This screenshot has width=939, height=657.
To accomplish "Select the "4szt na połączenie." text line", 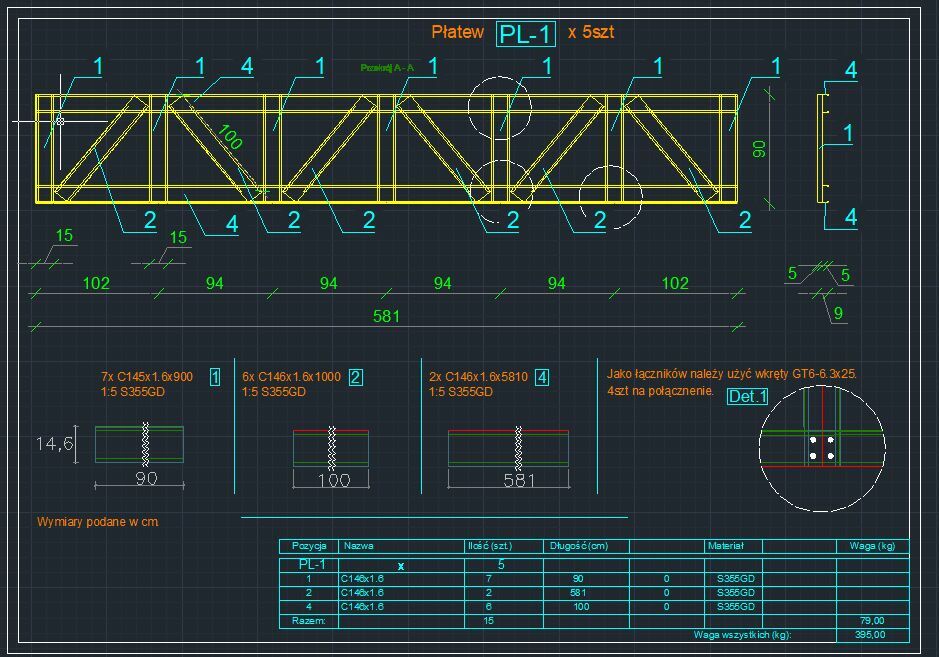I will pyautogui.click(x=661, y=391).
